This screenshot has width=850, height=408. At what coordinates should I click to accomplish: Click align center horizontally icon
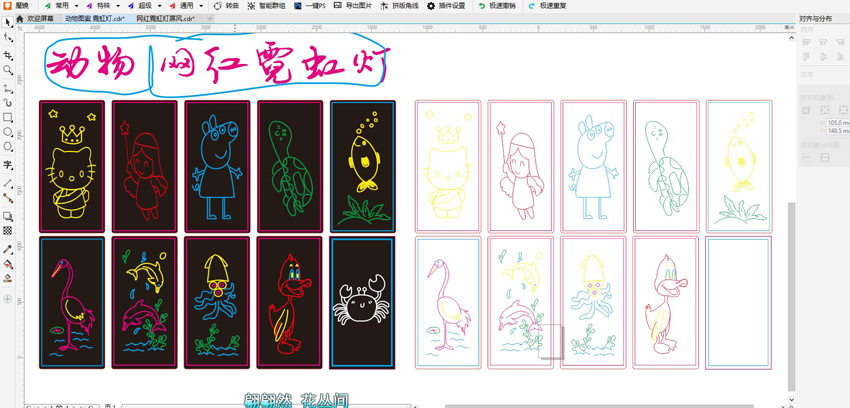823,42
